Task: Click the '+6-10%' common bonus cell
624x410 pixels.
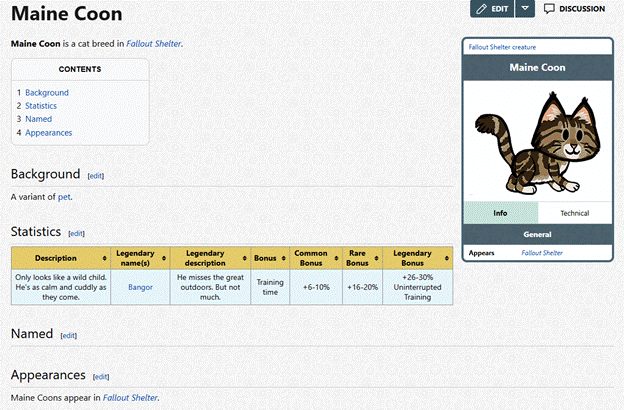Action: click(316, 287)
